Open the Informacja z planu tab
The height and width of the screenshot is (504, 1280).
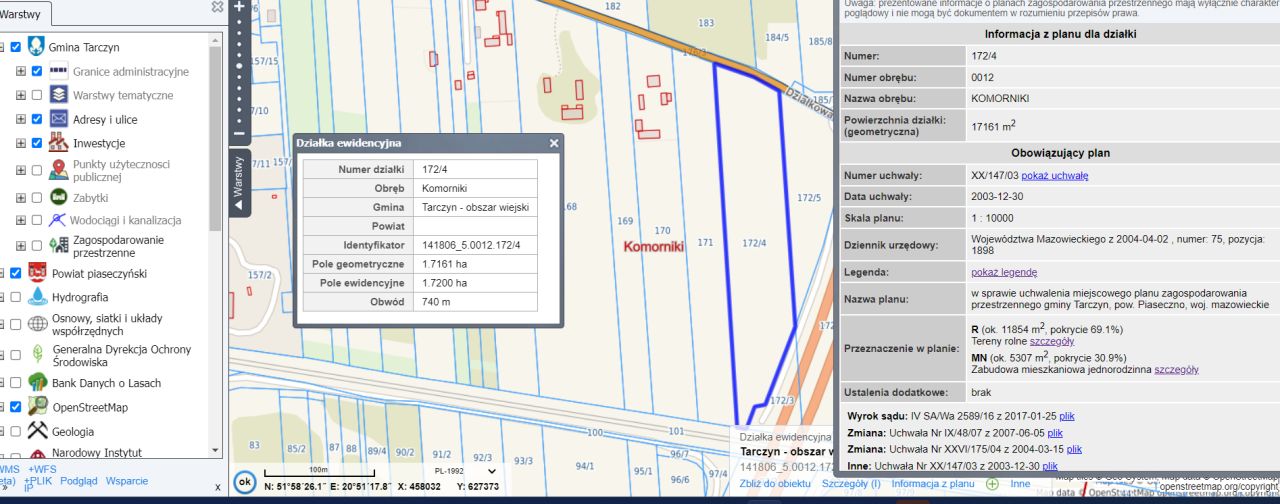click(x=932, y=483)
